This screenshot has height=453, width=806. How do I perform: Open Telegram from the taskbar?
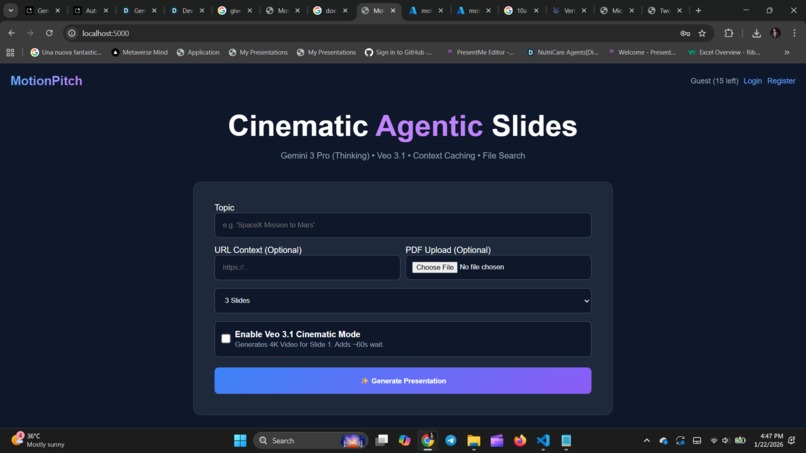click(x=451, y=441)
